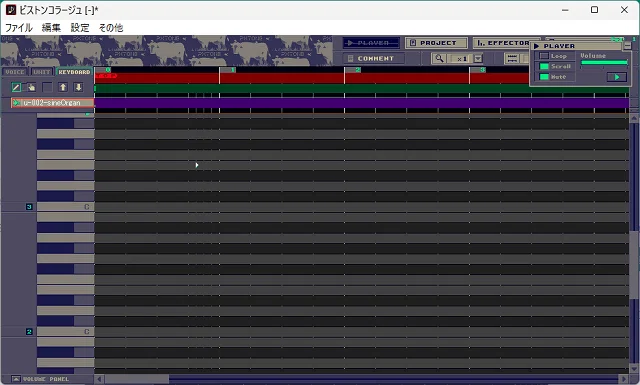Click the Player panel title bar
This screenshot has width=640, height=385.
[576, 46]
